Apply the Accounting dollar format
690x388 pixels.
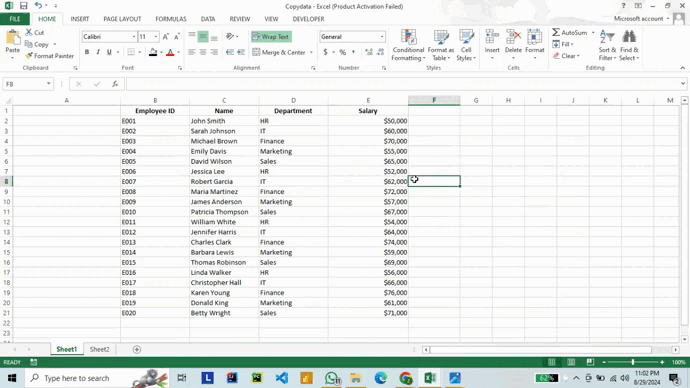[325, 52]
